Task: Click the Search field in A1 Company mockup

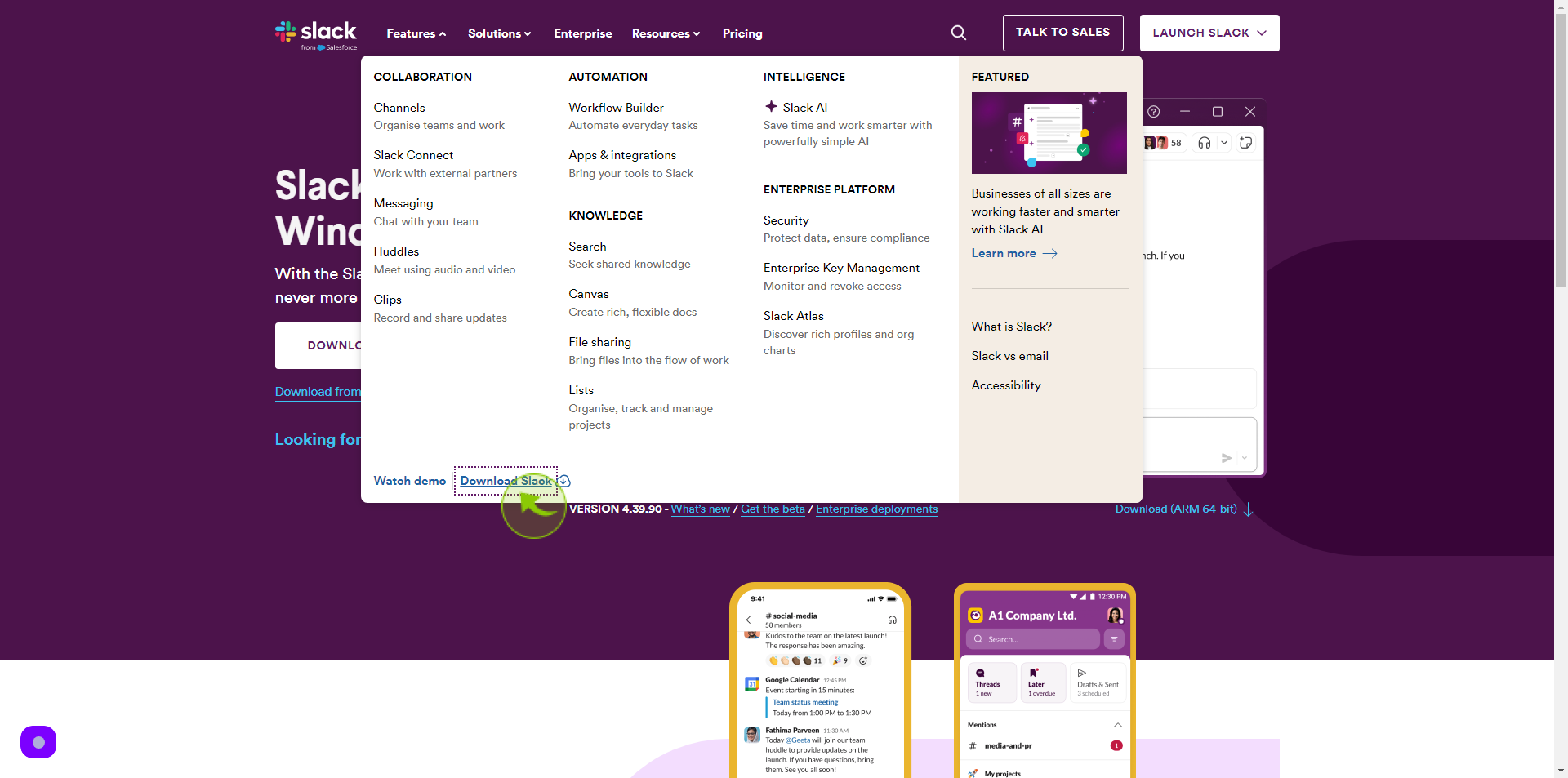Action: (1033, 639)
